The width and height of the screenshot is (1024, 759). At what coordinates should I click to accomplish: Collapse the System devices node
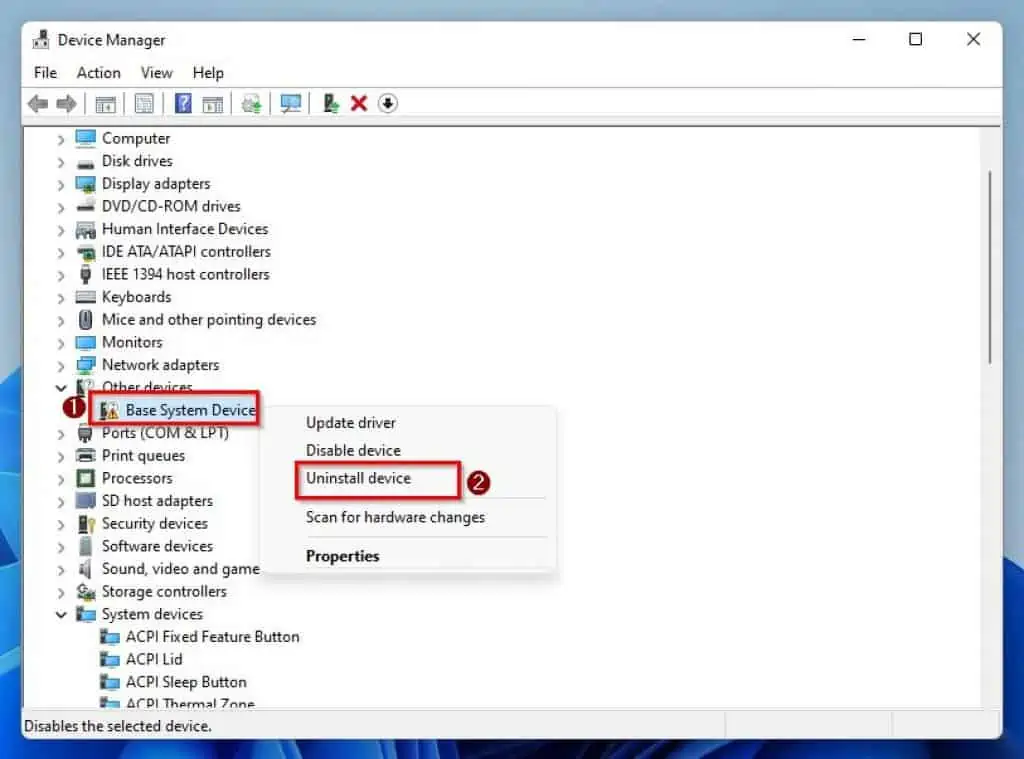[x=60, y=614]
